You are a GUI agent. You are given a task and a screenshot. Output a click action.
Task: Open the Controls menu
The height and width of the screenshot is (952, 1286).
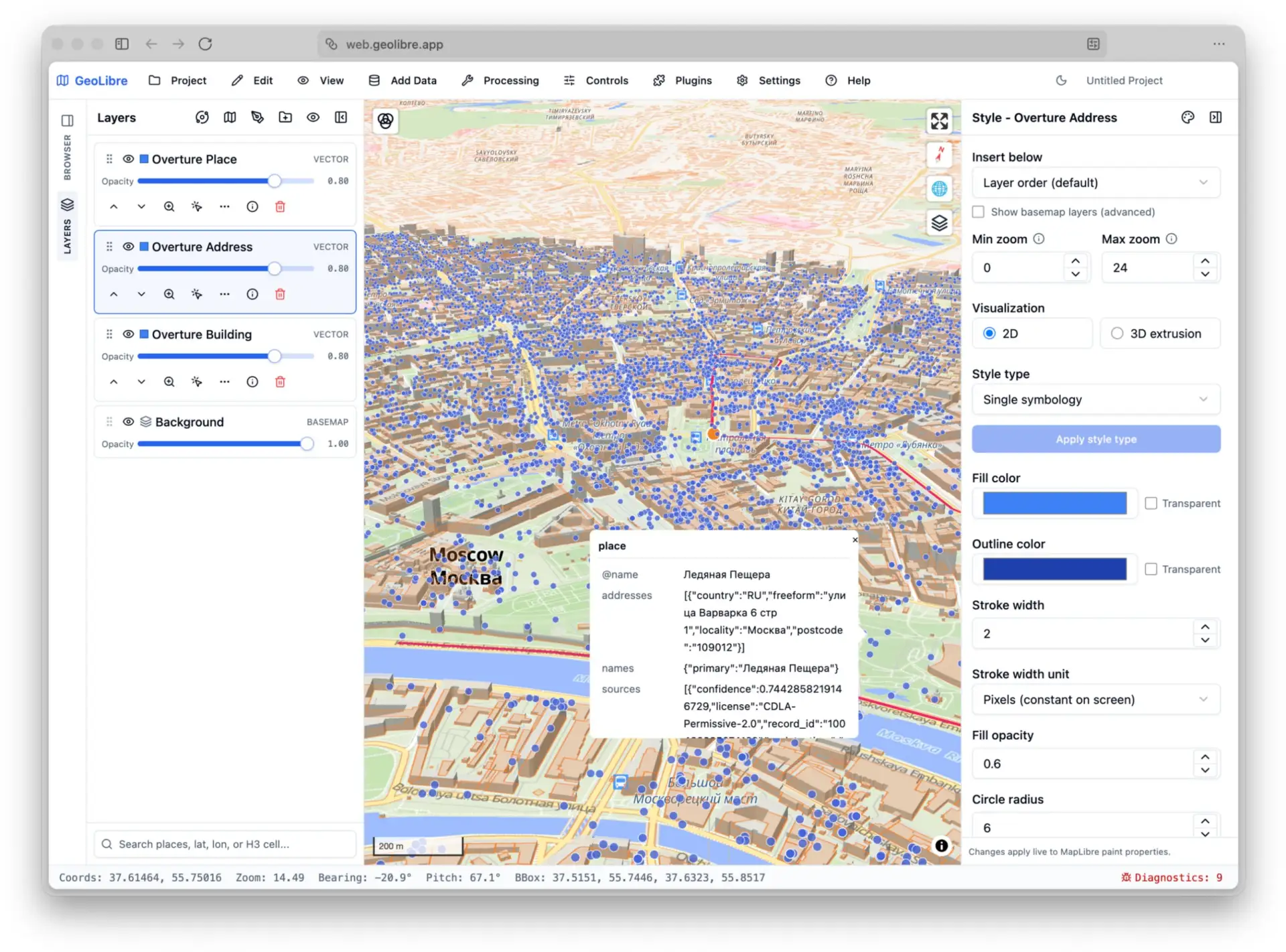(x=596, y=80)
